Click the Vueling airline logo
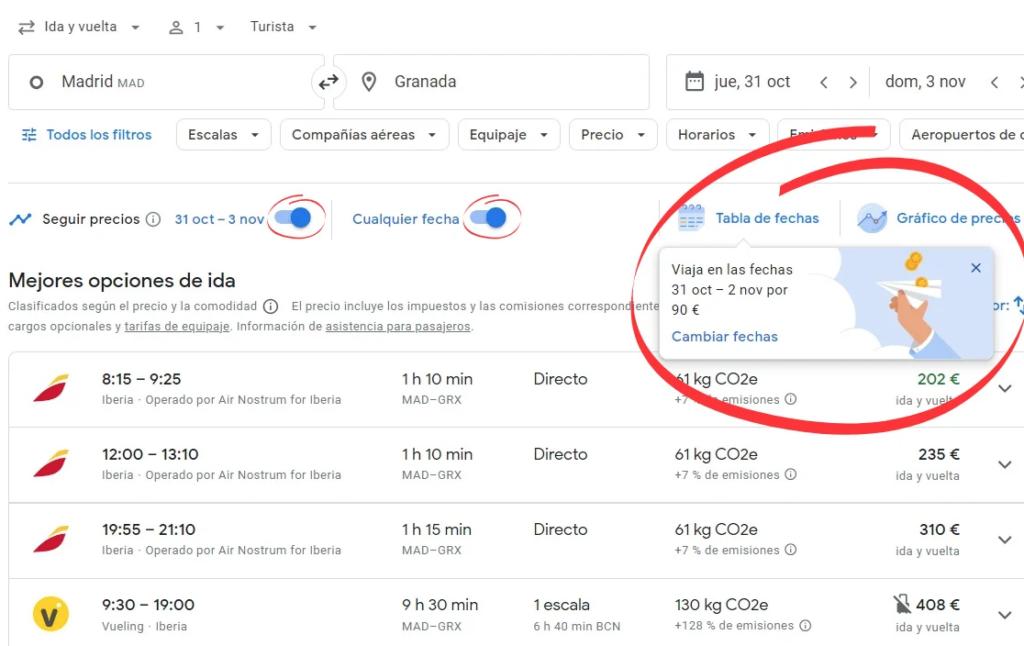 click(x=50, y=614)
